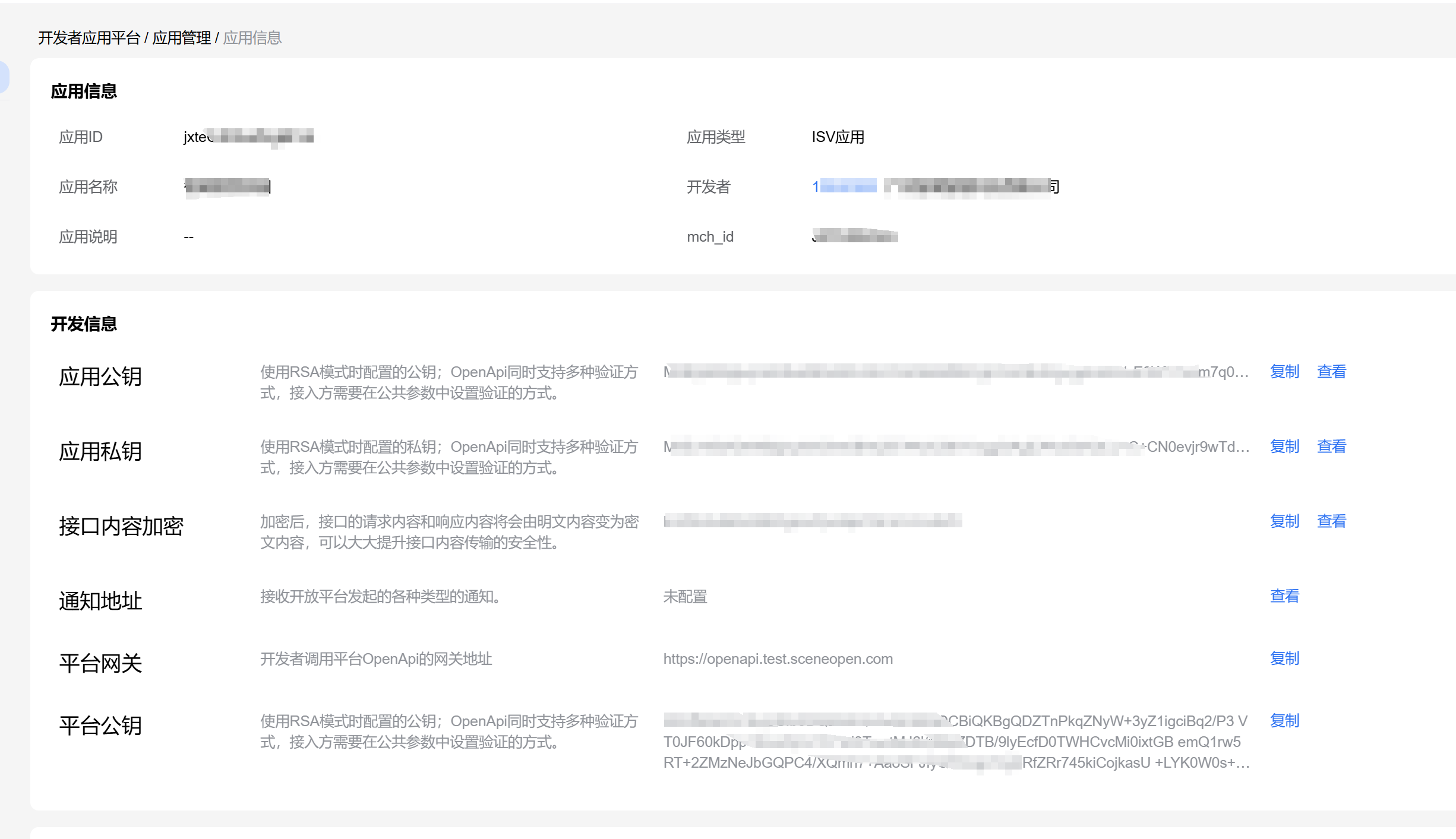View the 应用私钥 details

(1331, 447)
